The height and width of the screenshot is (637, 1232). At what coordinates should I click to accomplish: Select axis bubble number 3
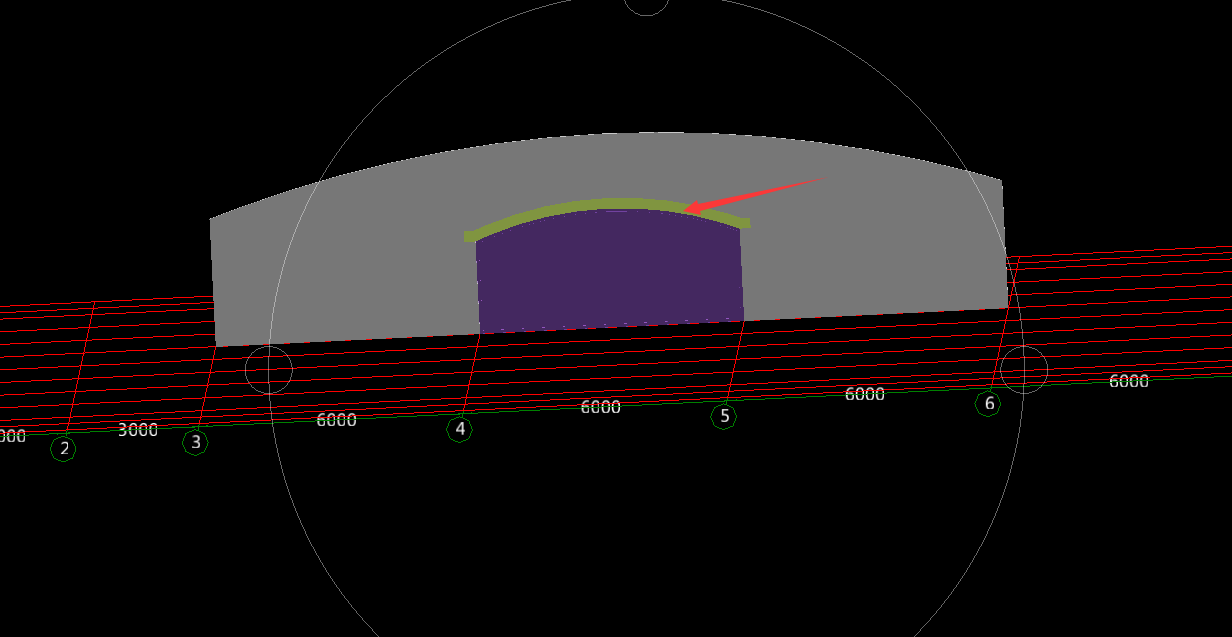[x=195, y=442]
